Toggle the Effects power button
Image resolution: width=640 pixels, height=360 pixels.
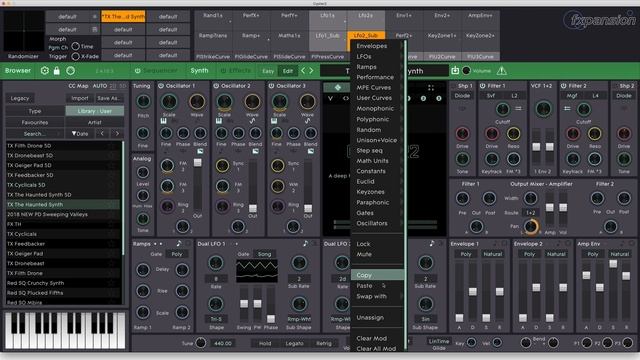223,71
